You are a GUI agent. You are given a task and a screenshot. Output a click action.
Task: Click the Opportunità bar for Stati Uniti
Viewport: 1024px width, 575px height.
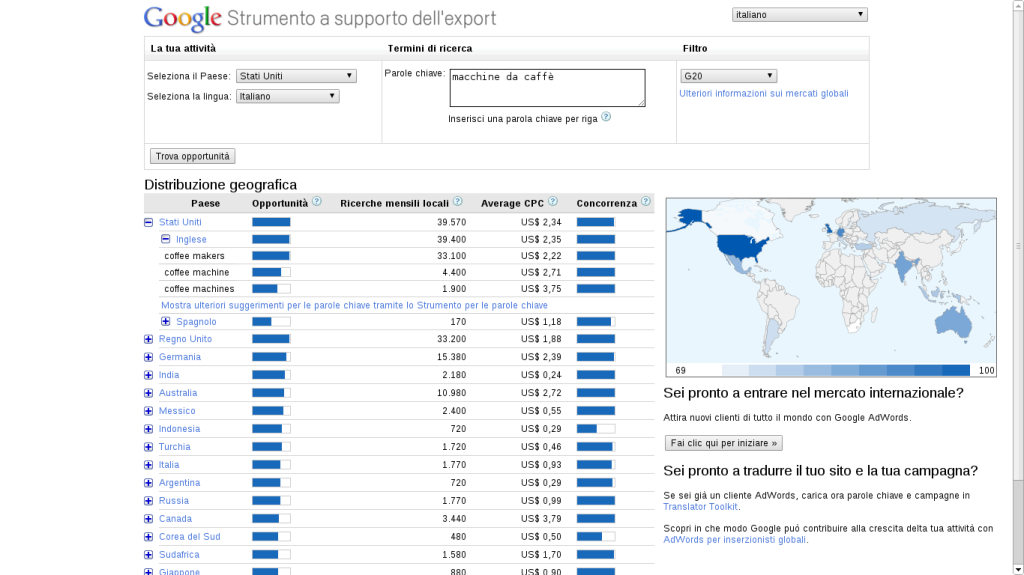[271, 222]
